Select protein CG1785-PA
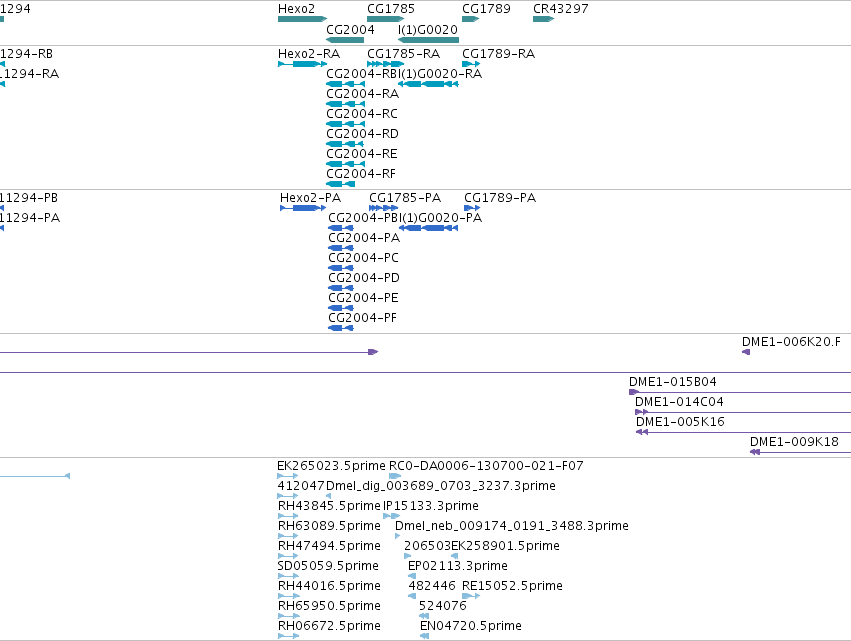The image size is (851, 641). (405, 198)
